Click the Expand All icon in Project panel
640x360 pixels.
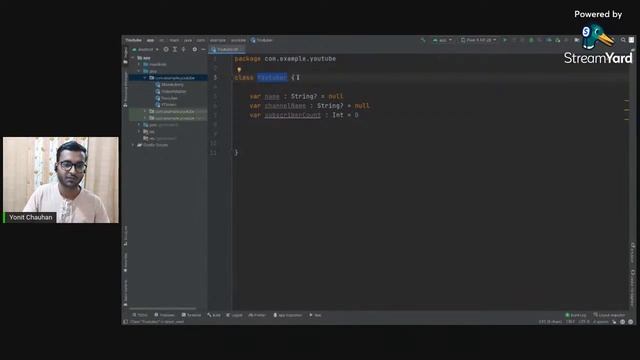[175, 49]
